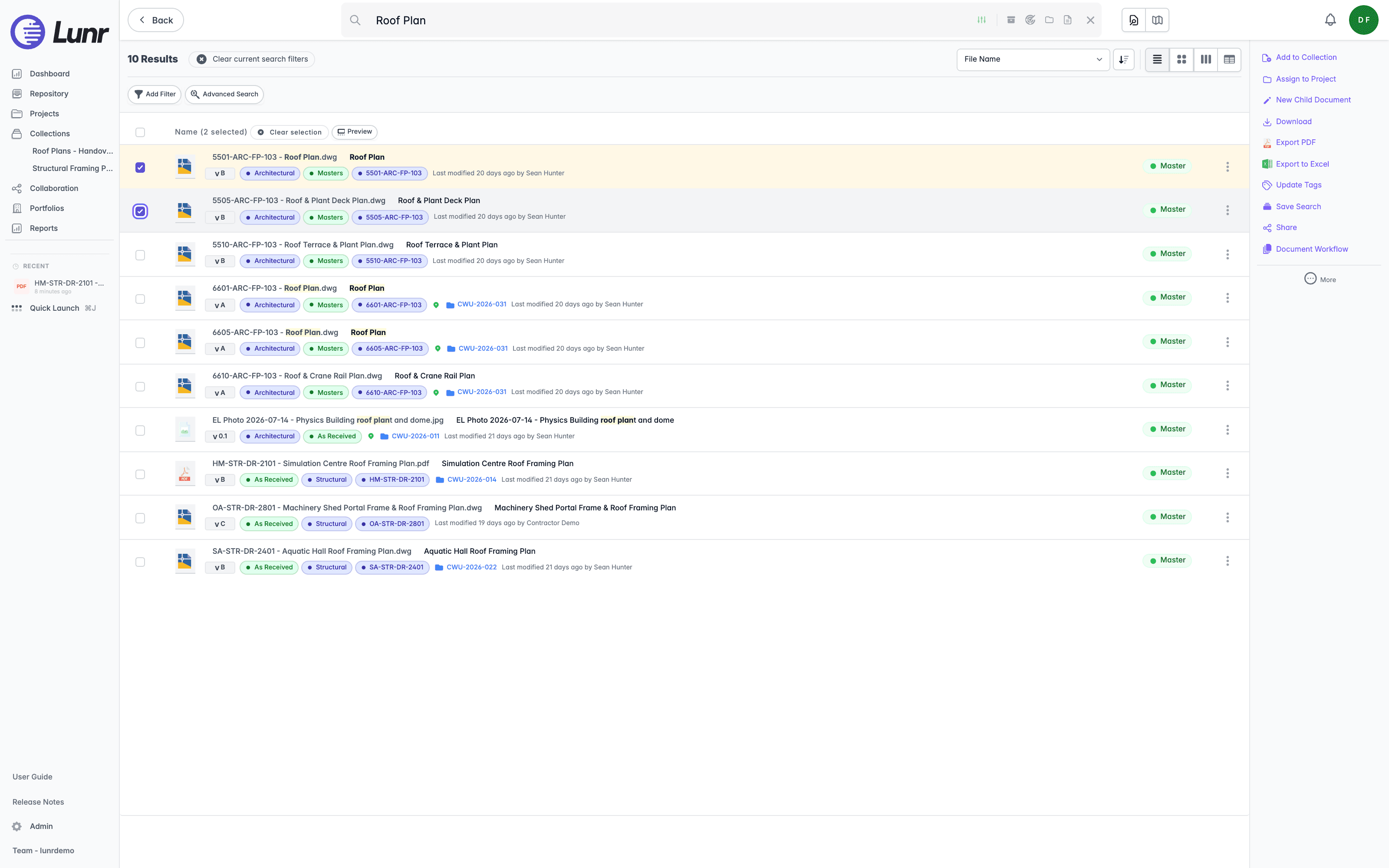Clear current search filters
The height and width of the screenshot is (868, 1389).
click(252, 59)
